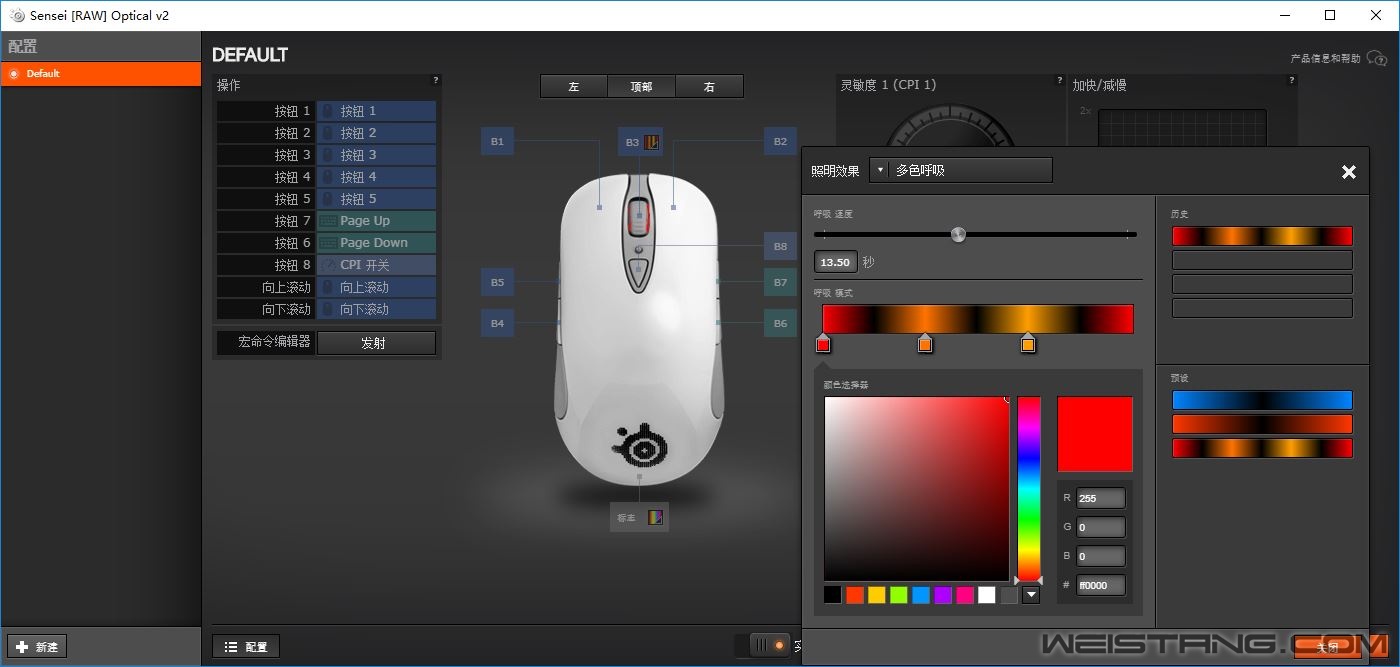Open the lighting effect (多色呼吸) dropdown
Screen dimensions: 1400x667
click(x=961, y=170)
